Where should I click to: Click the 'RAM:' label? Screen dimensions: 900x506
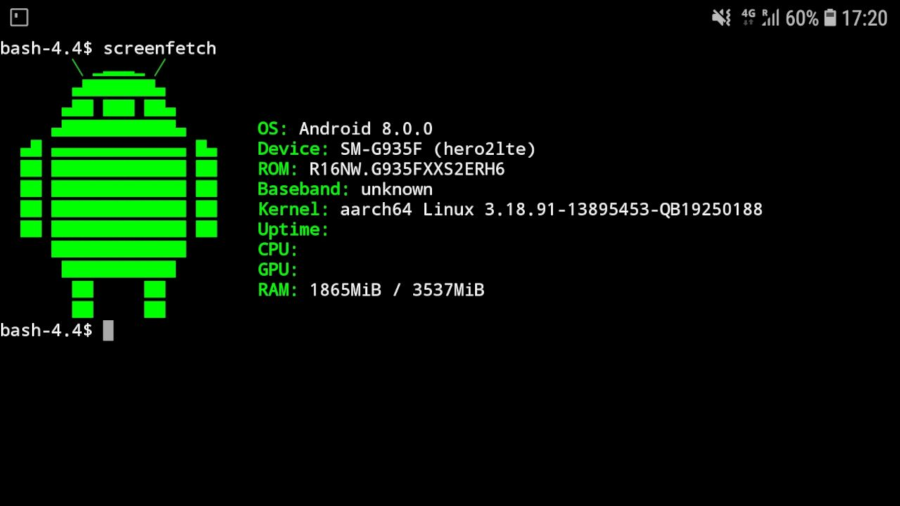277,290
